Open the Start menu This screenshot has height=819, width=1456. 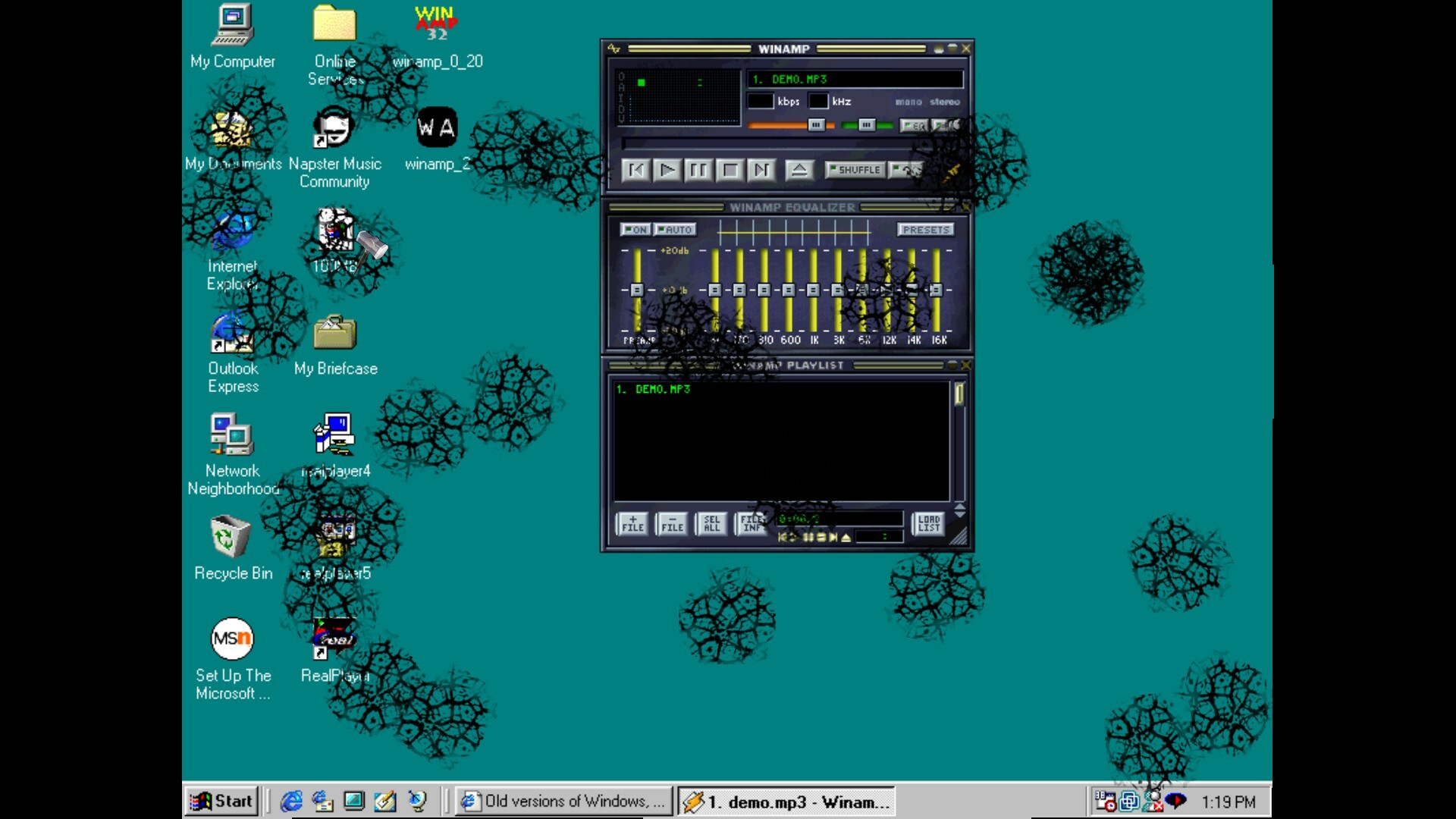221,801
